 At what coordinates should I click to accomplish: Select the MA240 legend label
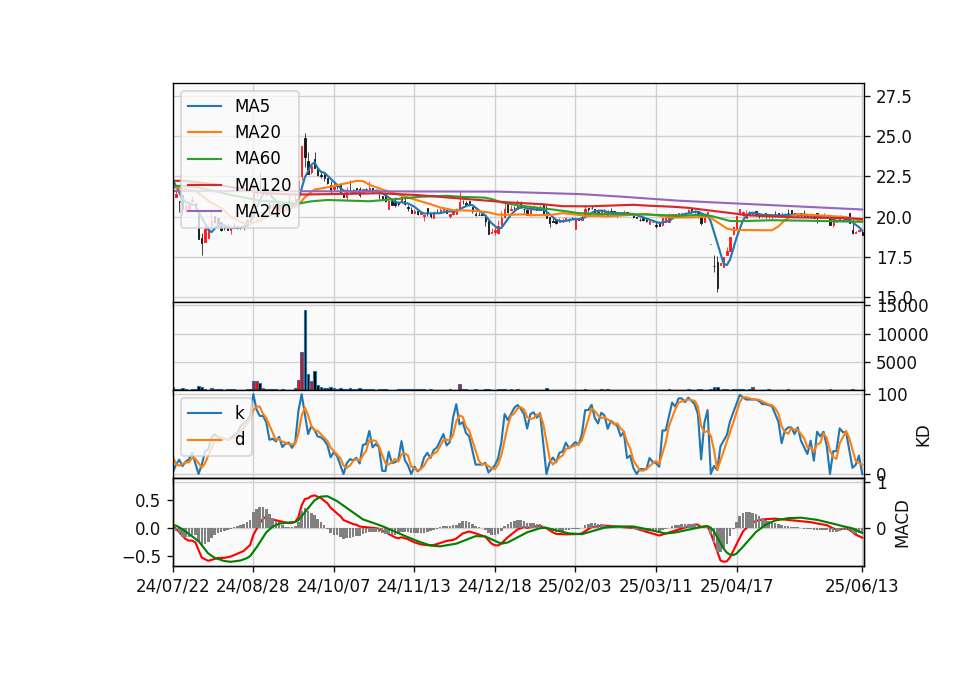[263, 211]
